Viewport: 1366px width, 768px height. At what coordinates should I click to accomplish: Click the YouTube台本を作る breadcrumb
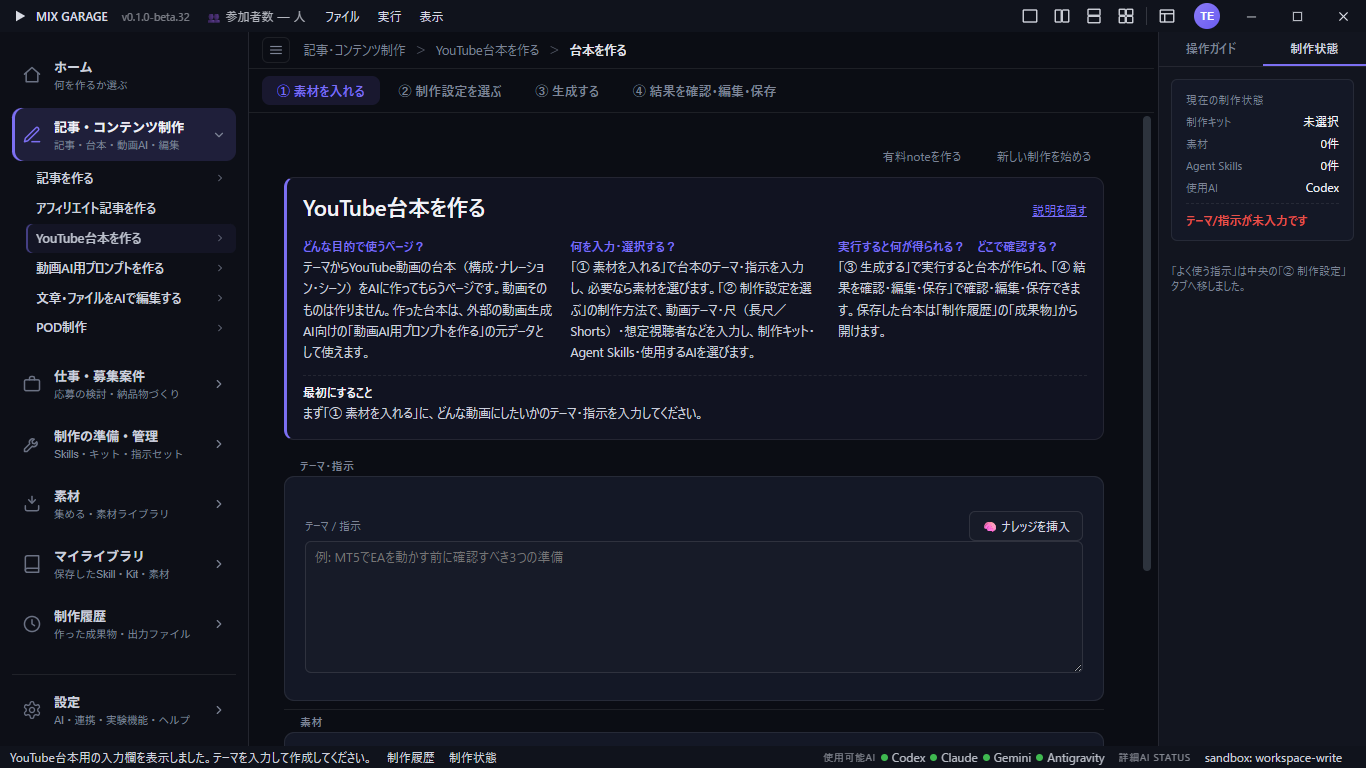coord(487,50)
